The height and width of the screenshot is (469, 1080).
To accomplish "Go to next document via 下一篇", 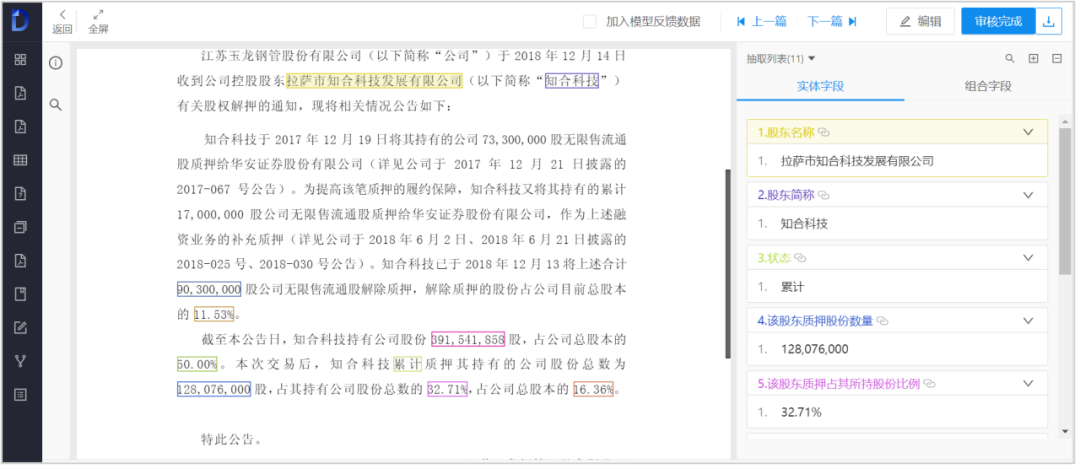I will point(832,21).
